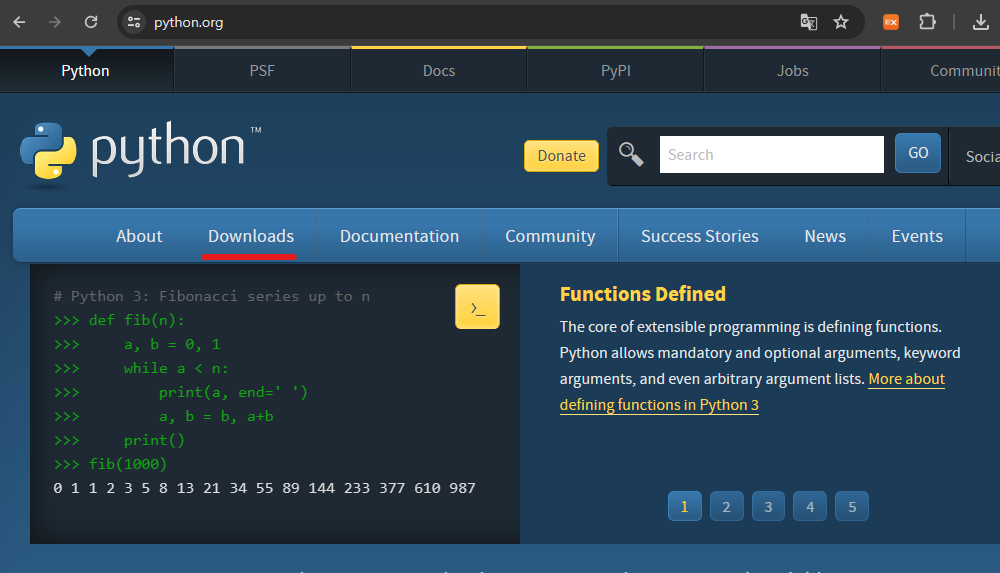This screenshot has width=1000, height=573.
Task: Bookmark this page with the star icon
Action: click(841, 22)
